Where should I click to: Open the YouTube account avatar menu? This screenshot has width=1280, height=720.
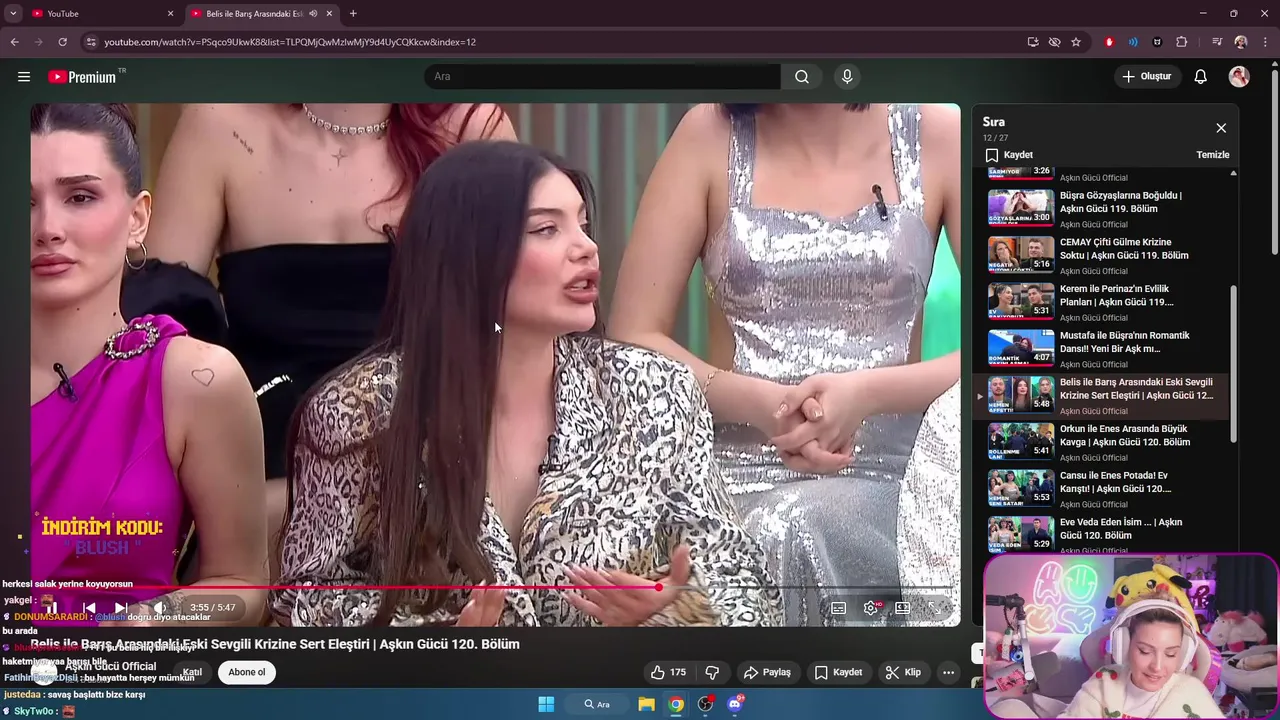click(x=1239, y=77)
